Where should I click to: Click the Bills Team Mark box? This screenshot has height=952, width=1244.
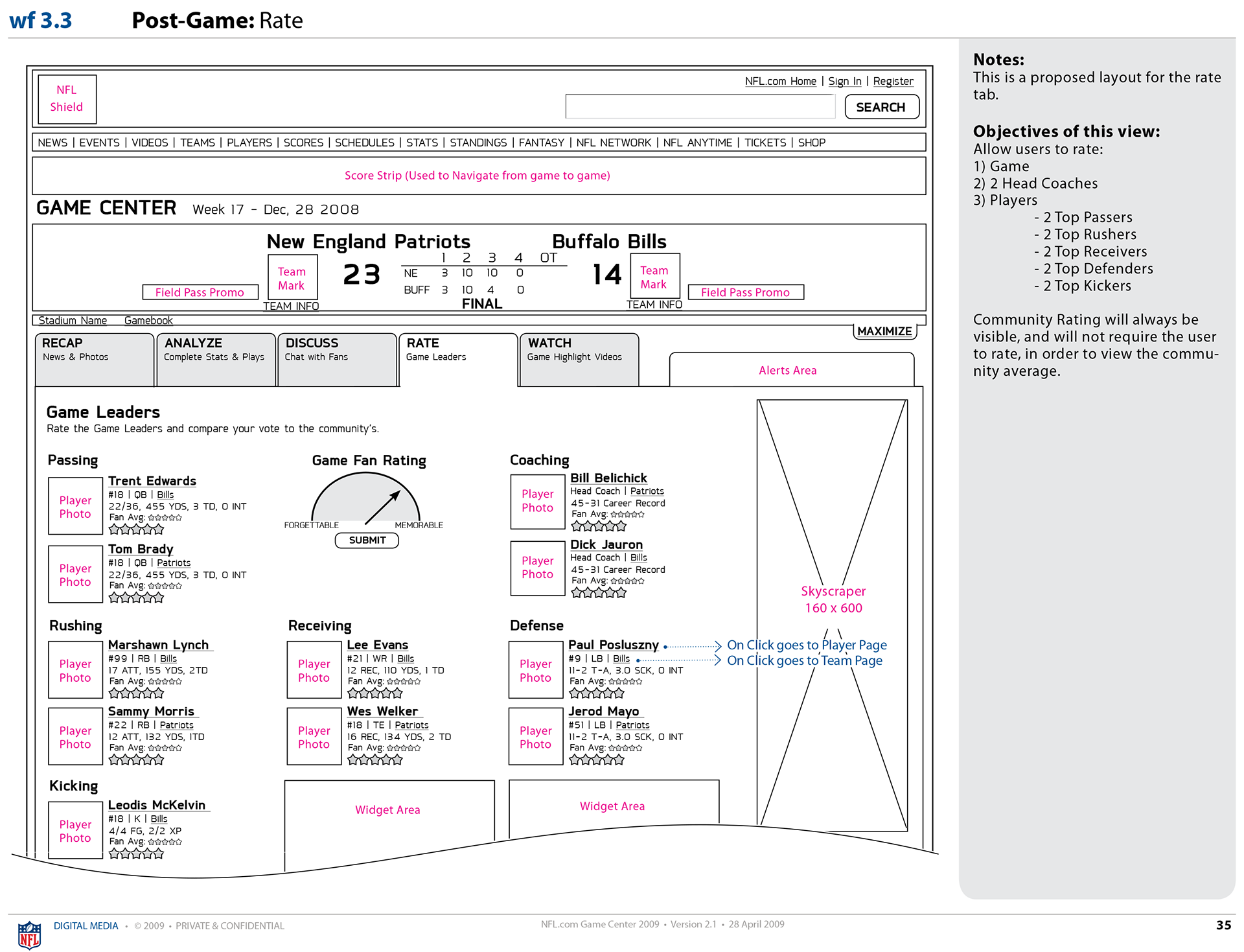pos(654,277)
